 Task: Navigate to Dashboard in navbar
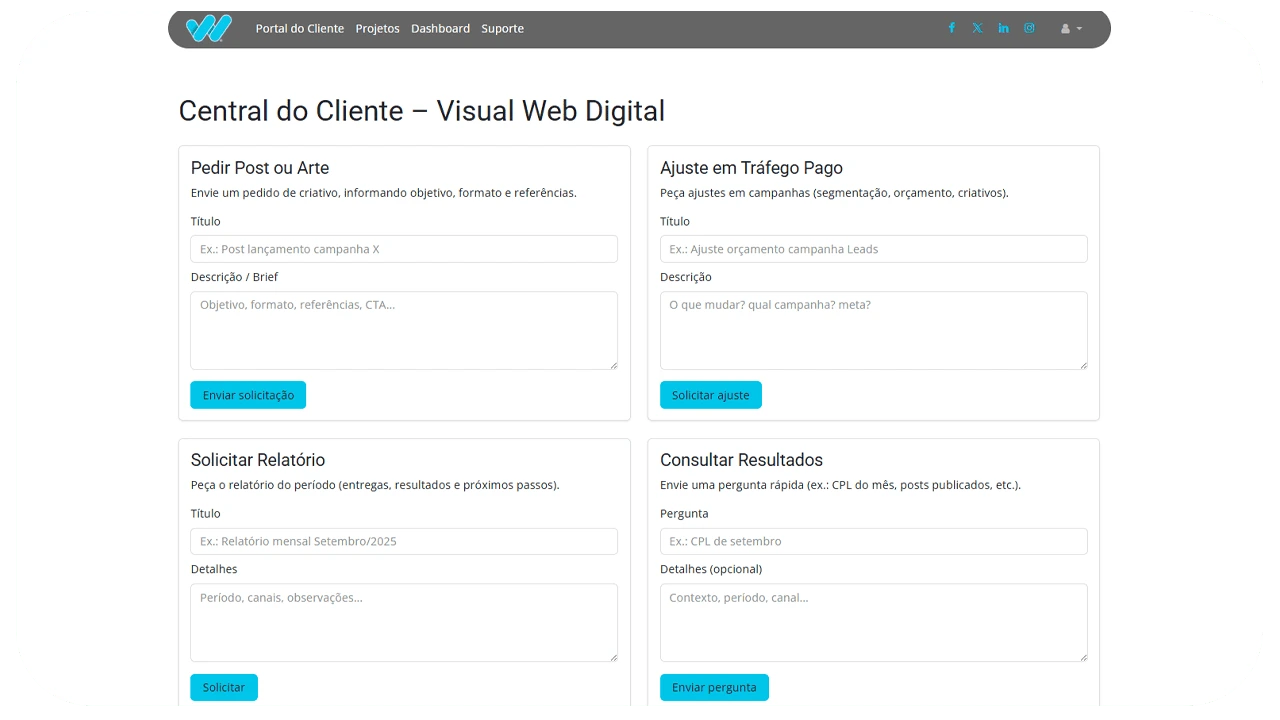click(440, 29)
